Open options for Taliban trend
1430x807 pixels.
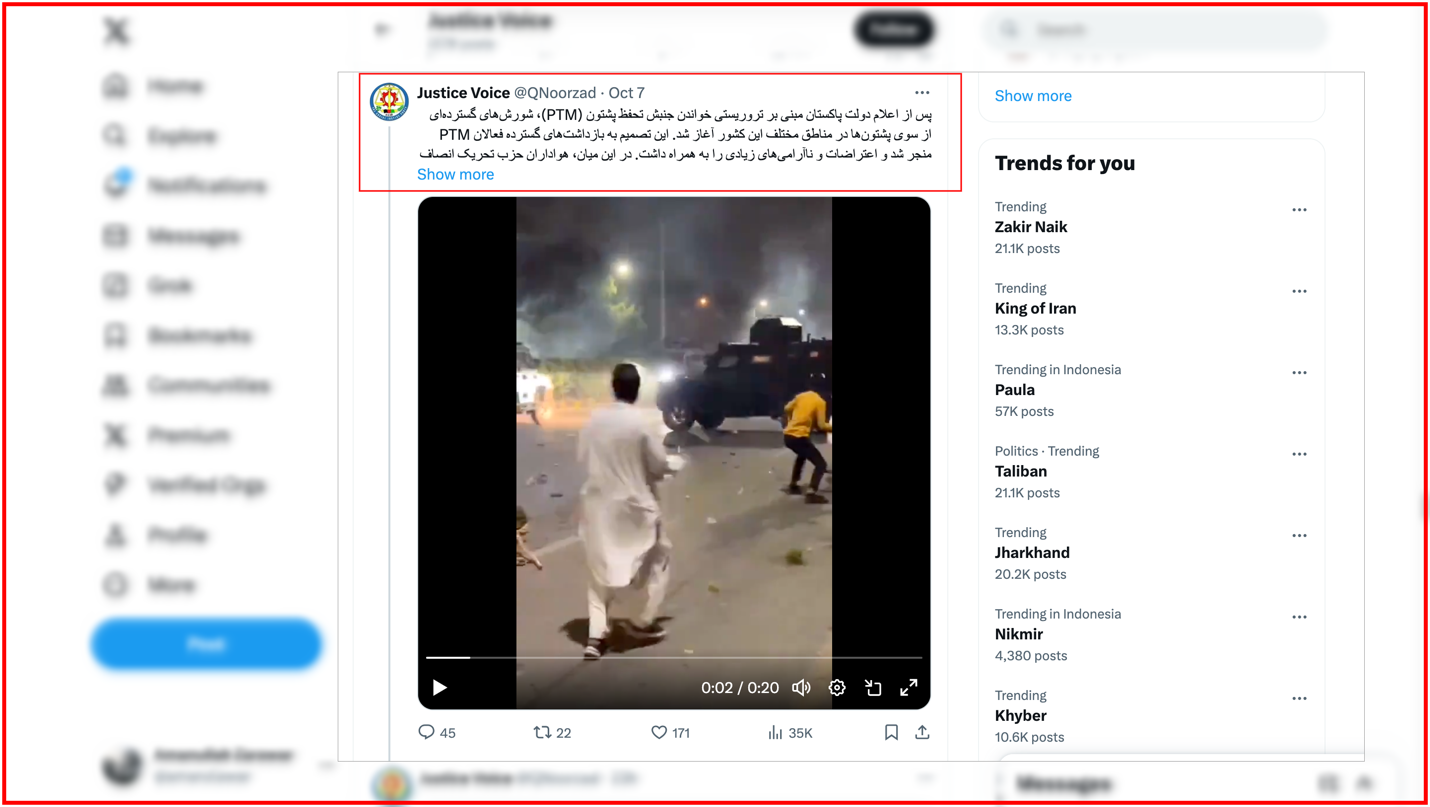point(1299,454)
